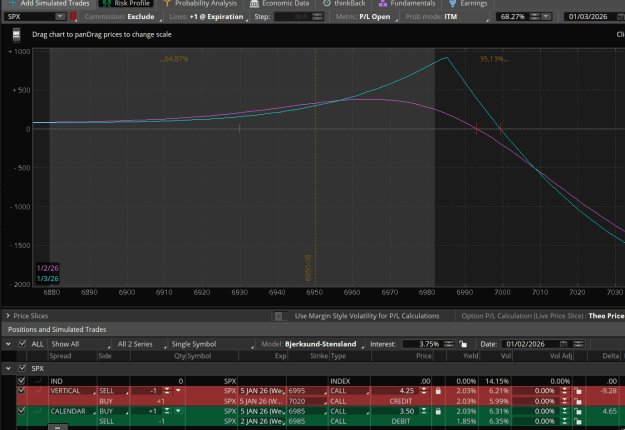This screenshot has height=430, width=625.
Task: Open the Probability Analysis tab
Action: (200, 4)
